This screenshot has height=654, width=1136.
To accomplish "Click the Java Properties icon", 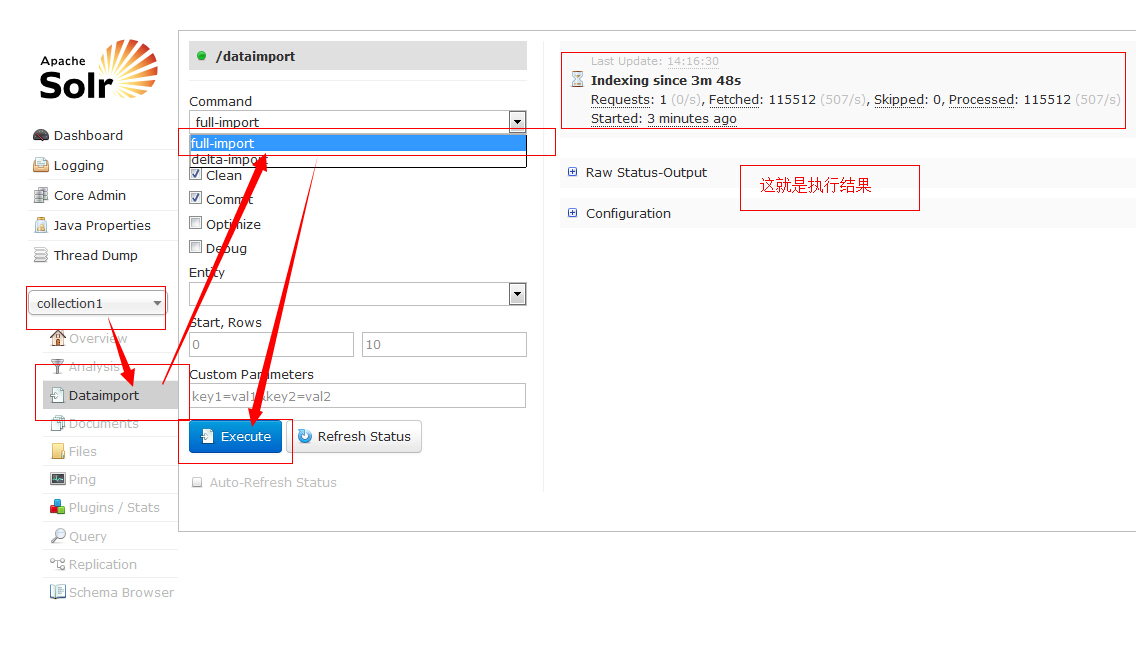I will click(41, 225).
